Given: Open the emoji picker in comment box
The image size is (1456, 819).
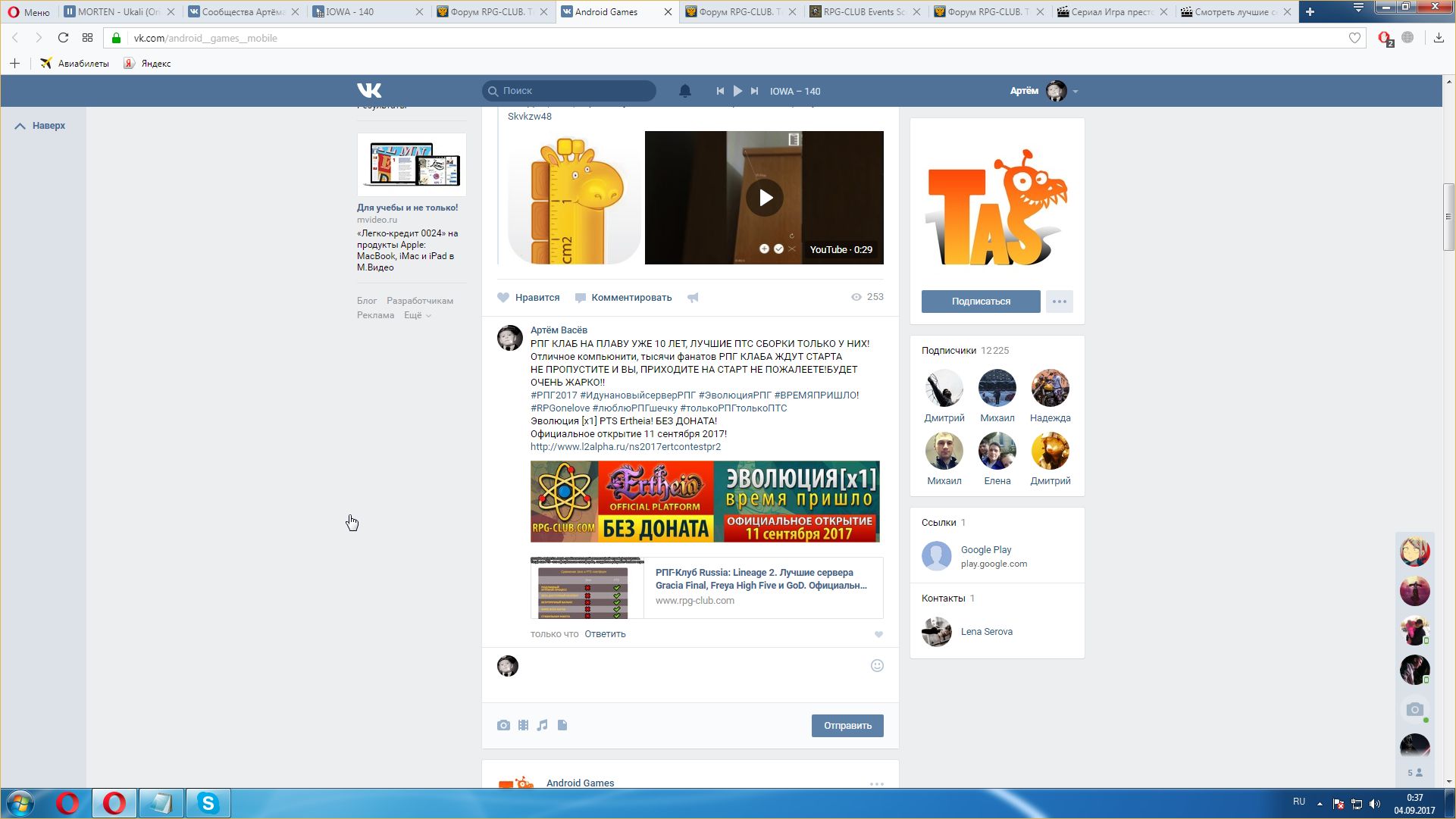Looking at the screenshot, I should tap(877, 666).
